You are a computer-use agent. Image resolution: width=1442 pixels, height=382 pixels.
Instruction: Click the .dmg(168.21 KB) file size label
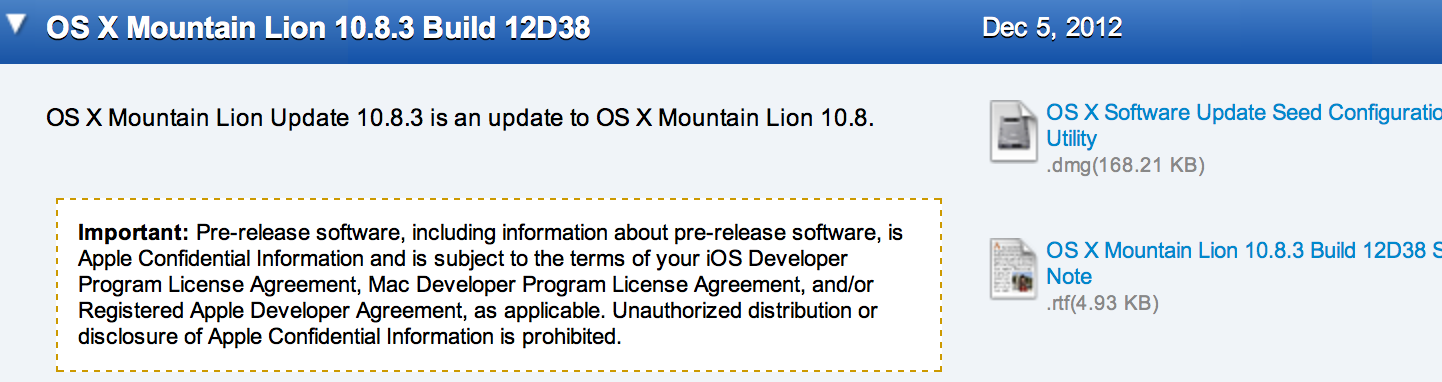[1125, 165]
